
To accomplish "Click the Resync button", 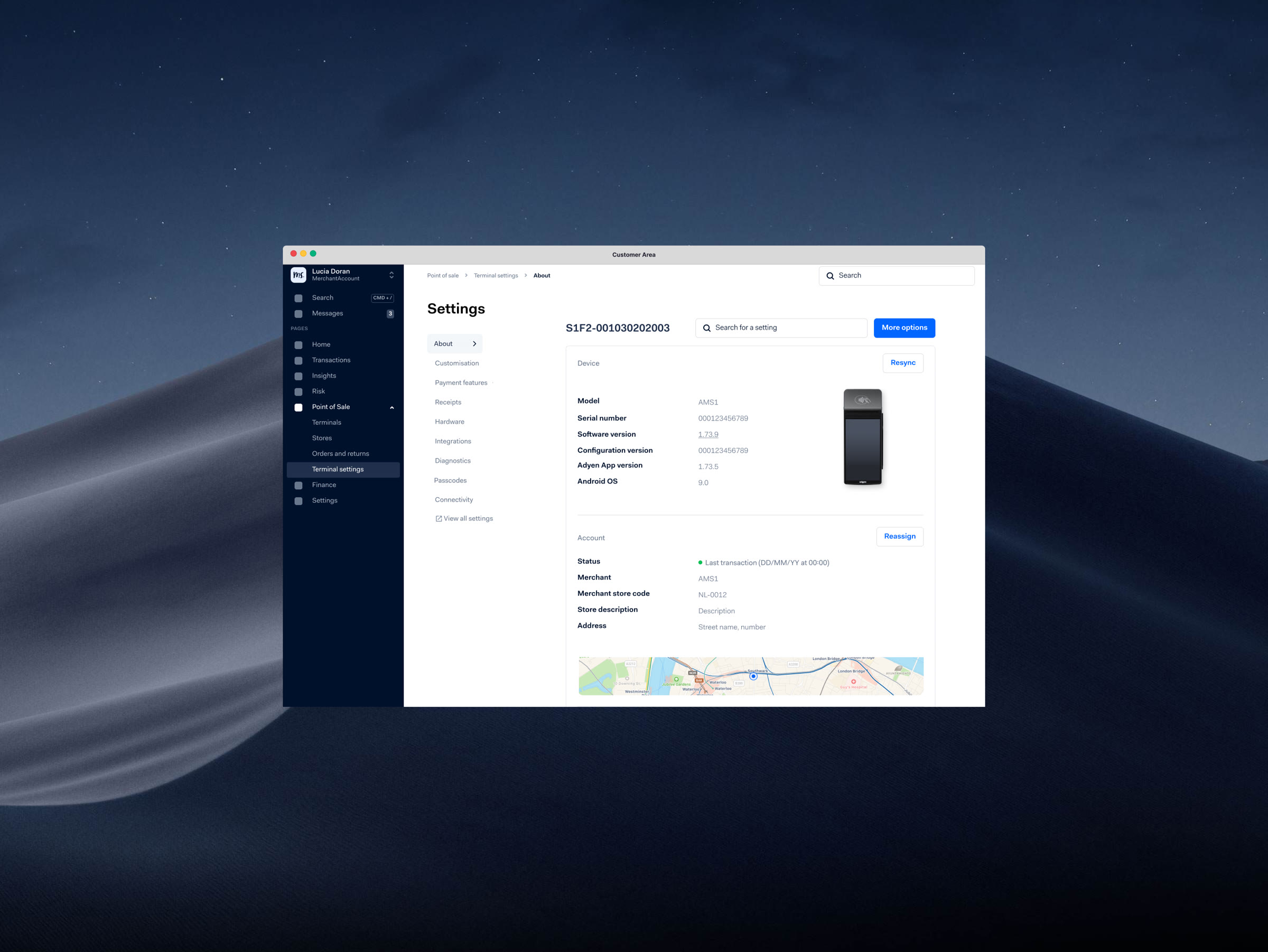I will click(903, 363).
